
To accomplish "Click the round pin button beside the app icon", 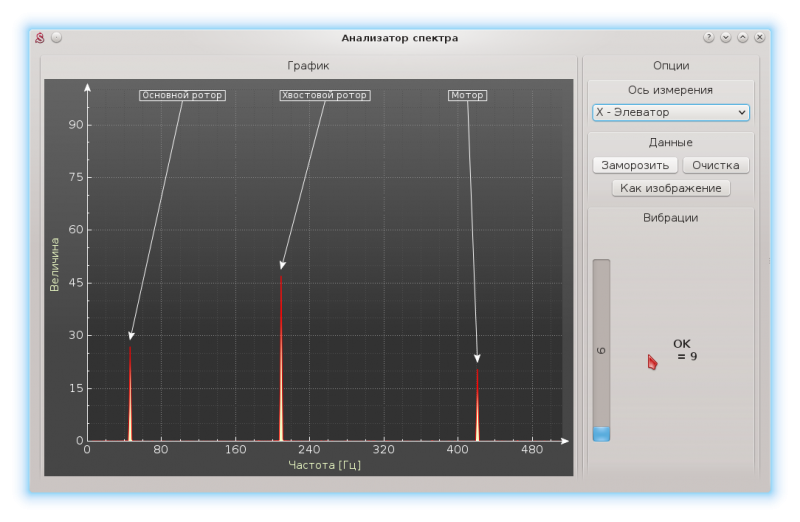I will 57,38.
